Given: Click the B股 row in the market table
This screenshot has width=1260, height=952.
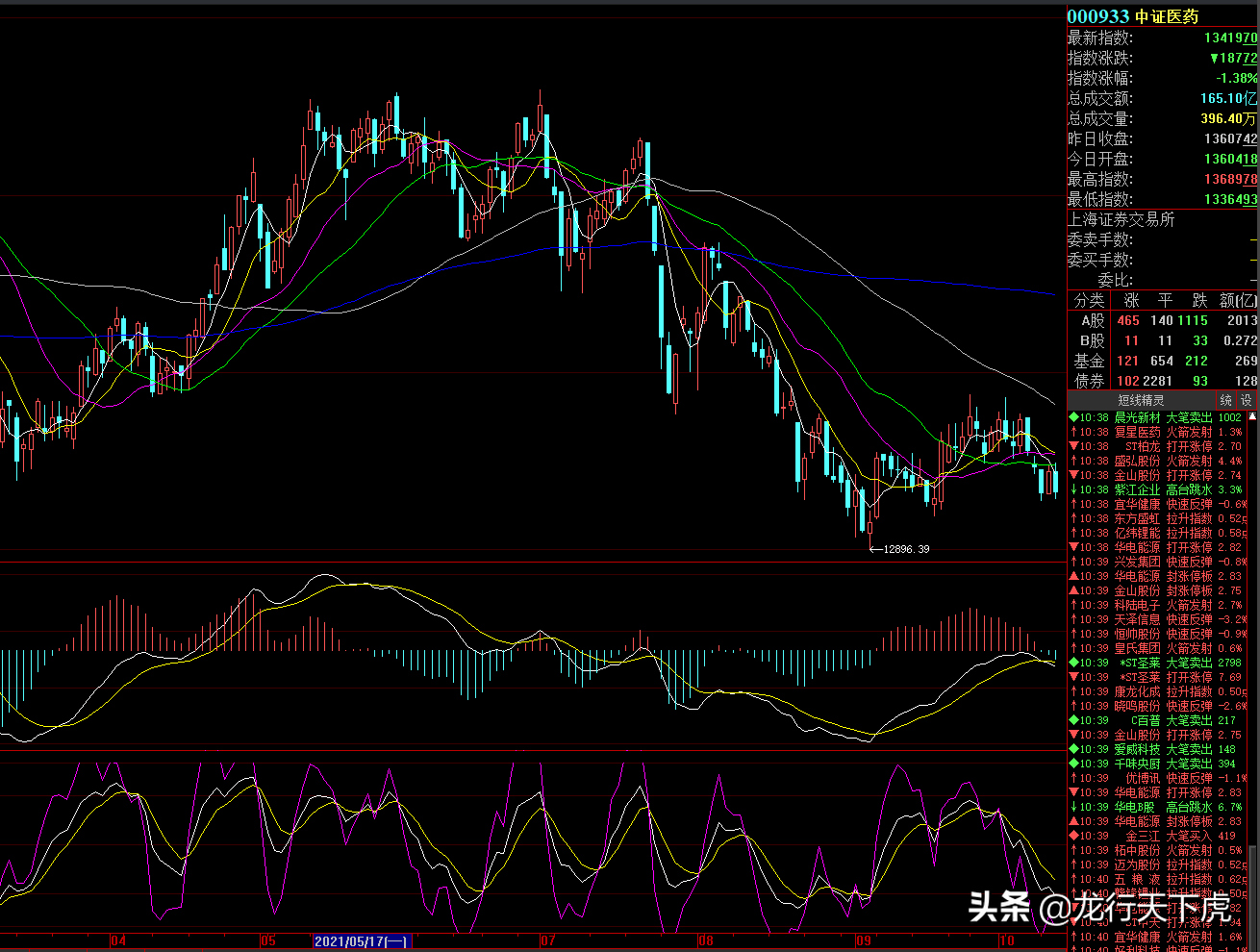Looking at the screenshot, I should [x=1163, y=340].
